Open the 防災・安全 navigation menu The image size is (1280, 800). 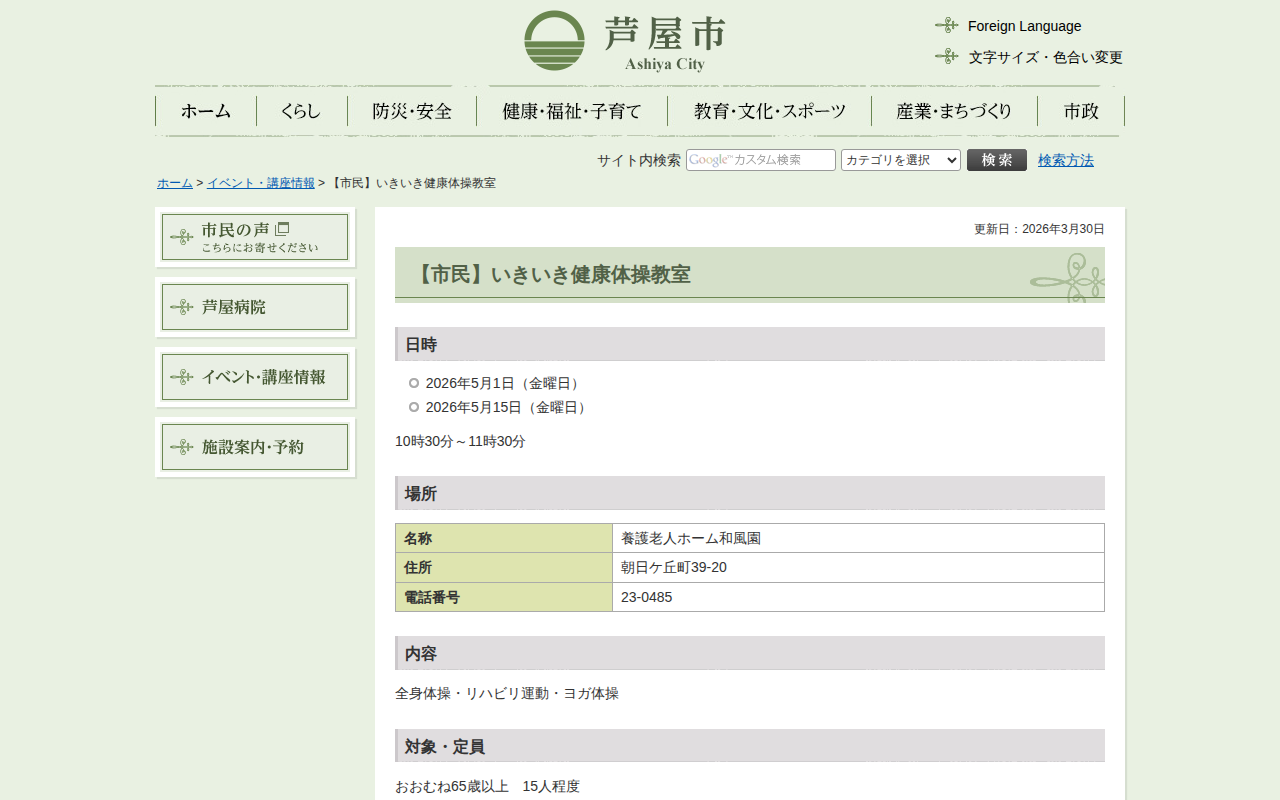coord(412,111)
